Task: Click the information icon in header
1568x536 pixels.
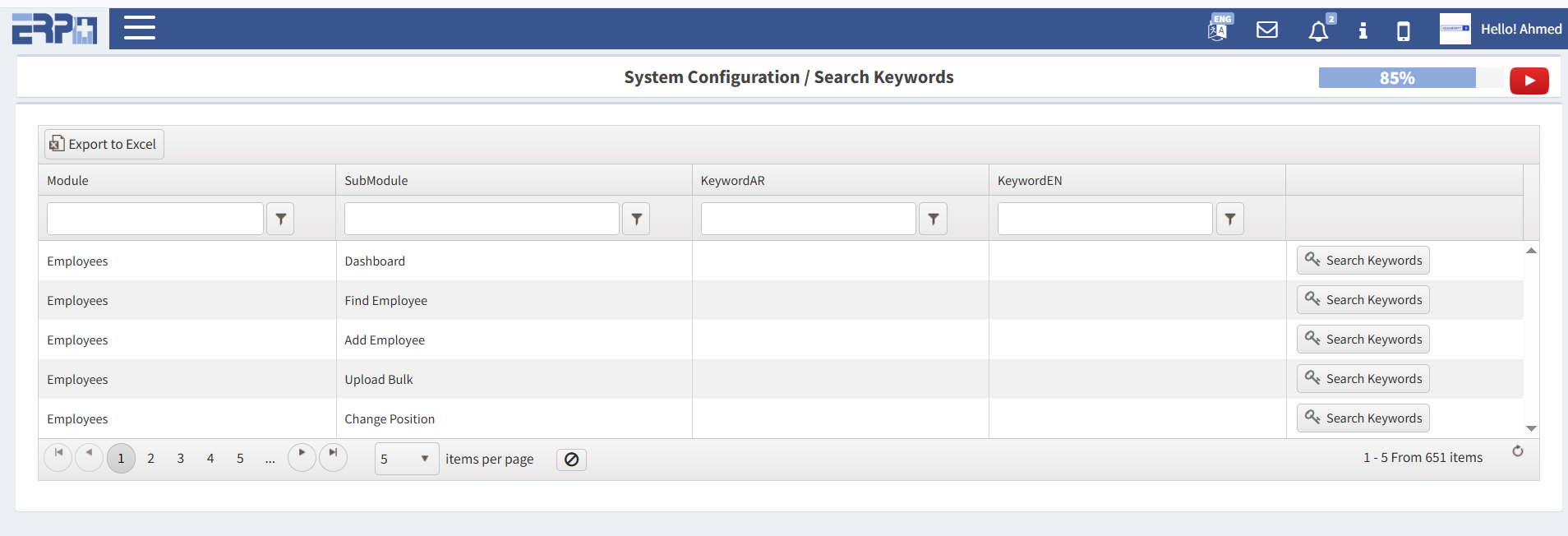Action: [x=1363, y=30]
